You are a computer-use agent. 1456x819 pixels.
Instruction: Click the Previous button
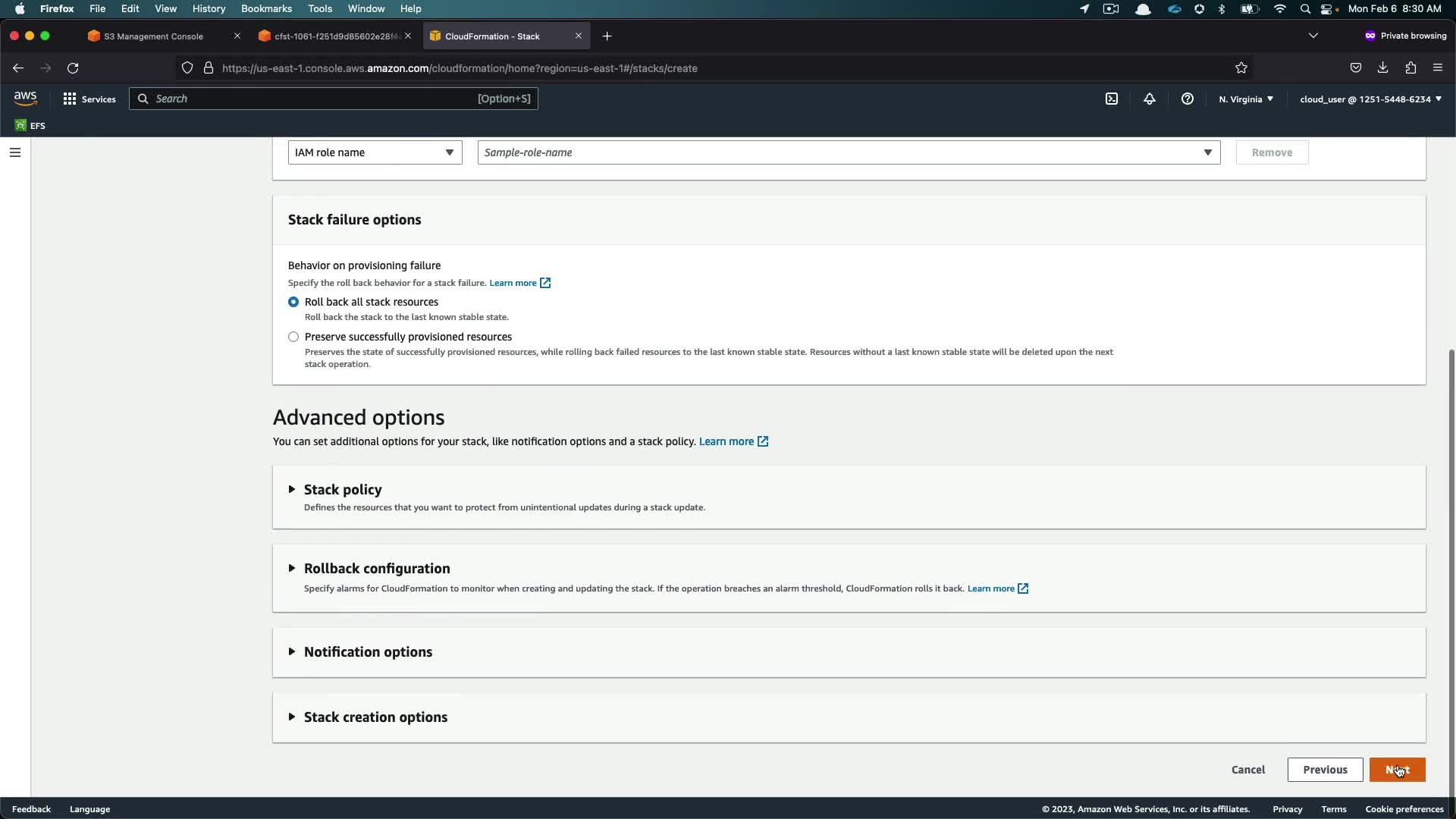(x=1325, y=770)
